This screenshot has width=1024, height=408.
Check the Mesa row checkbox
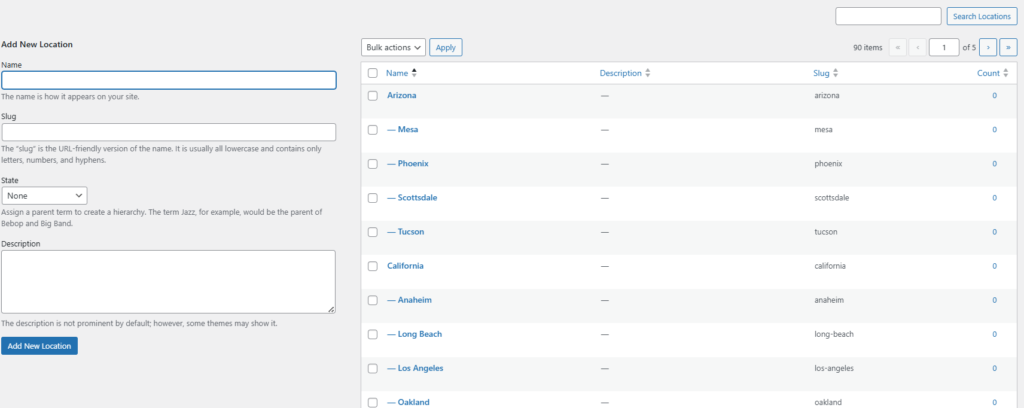point(373,129)
